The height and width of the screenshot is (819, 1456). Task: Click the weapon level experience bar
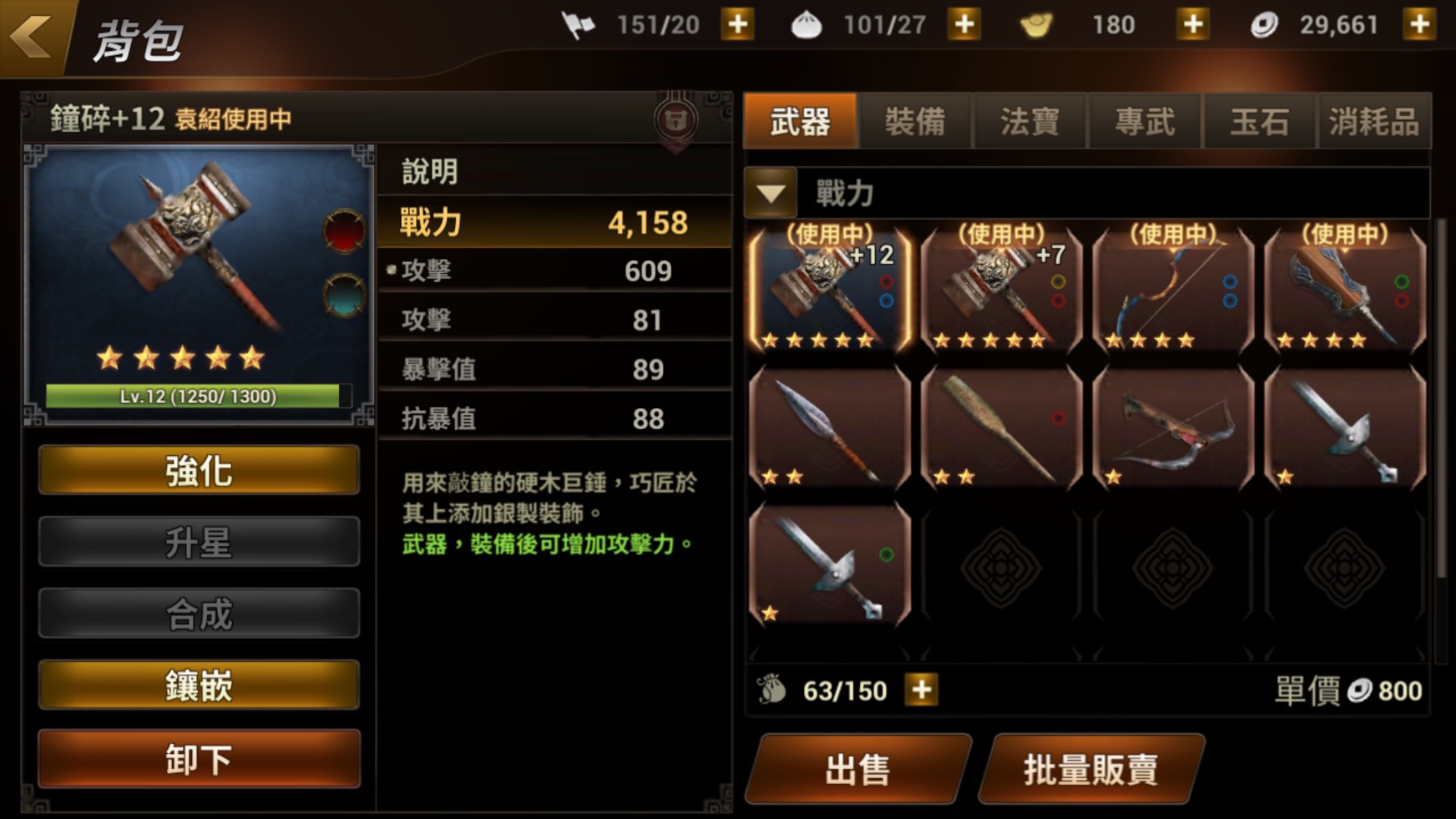[198, 396]
